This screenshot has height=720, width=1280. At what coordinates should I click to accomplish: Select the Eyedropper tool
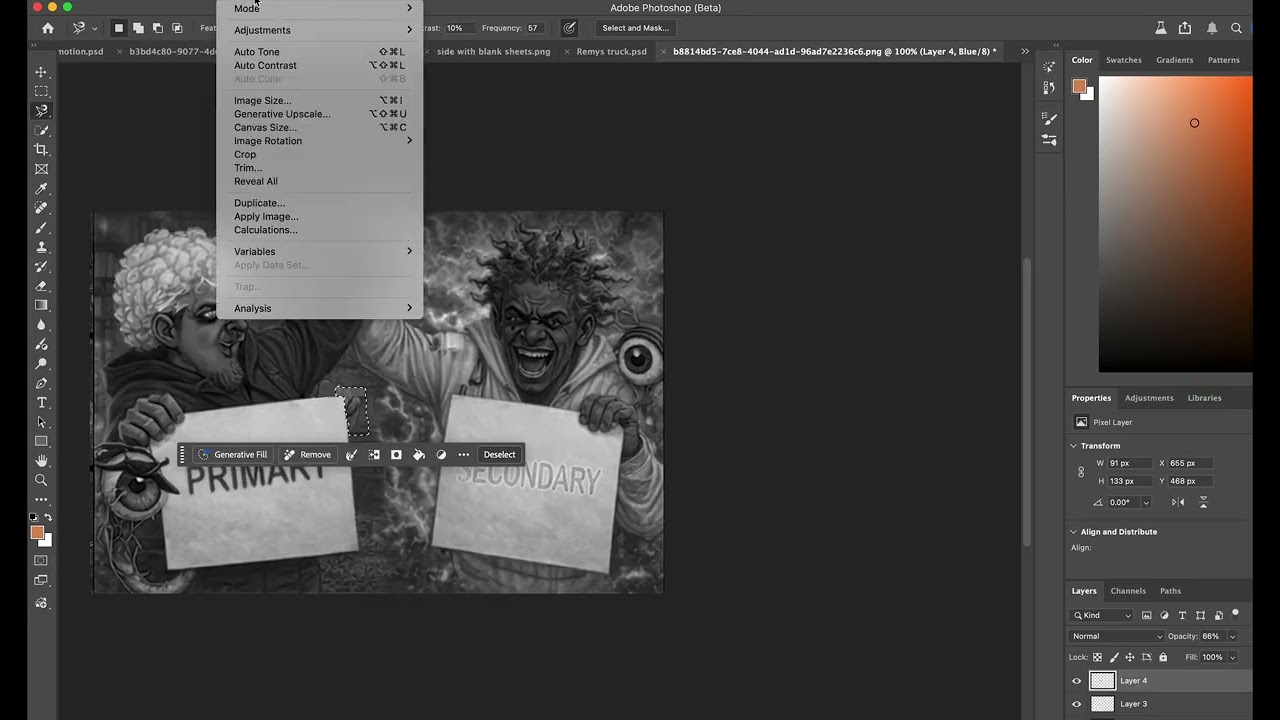[x=41, y=189]
